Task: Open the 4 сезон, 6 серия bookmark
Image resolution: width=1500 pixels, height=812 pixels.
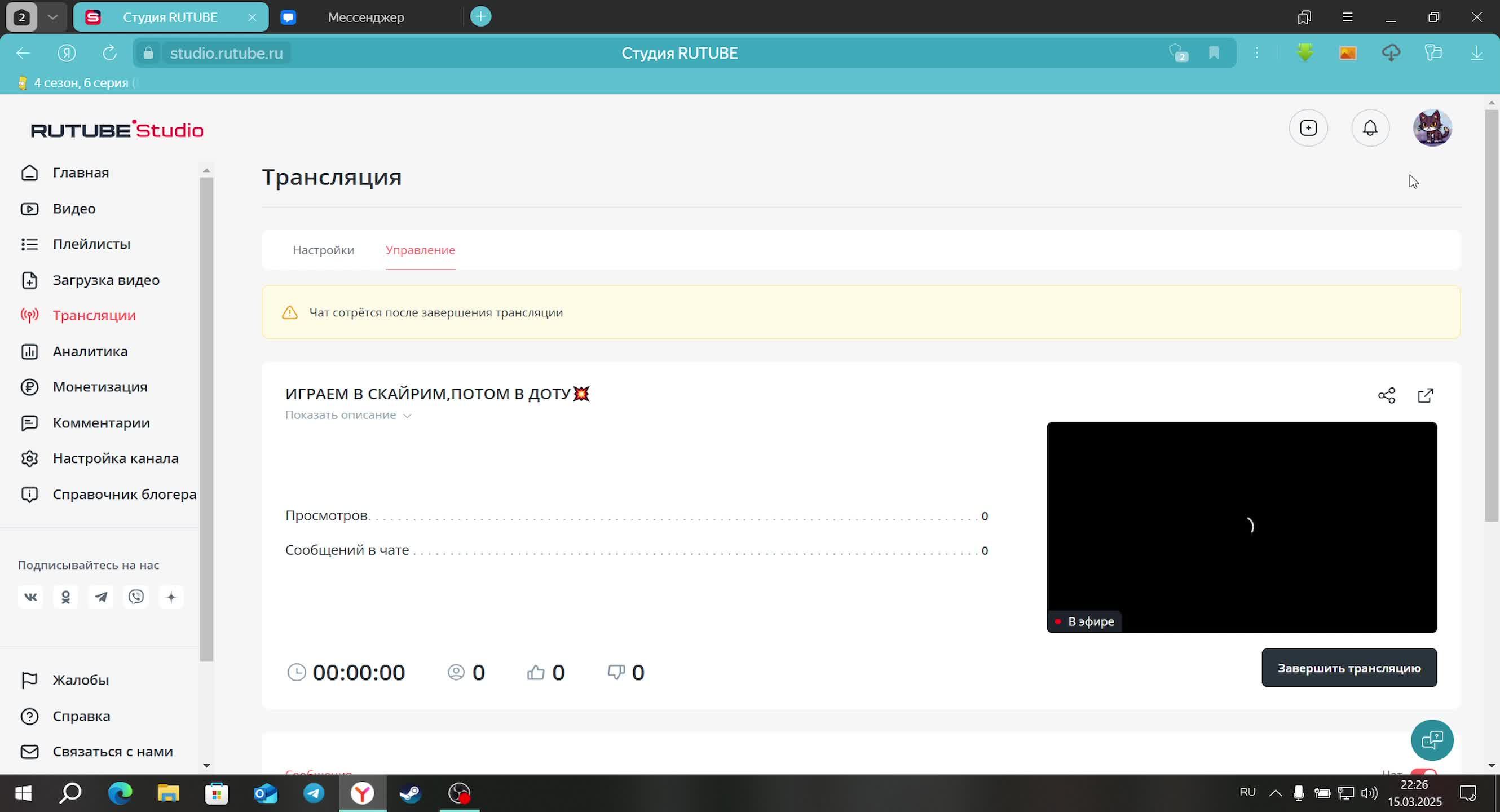Action: (x=76, y=83)
